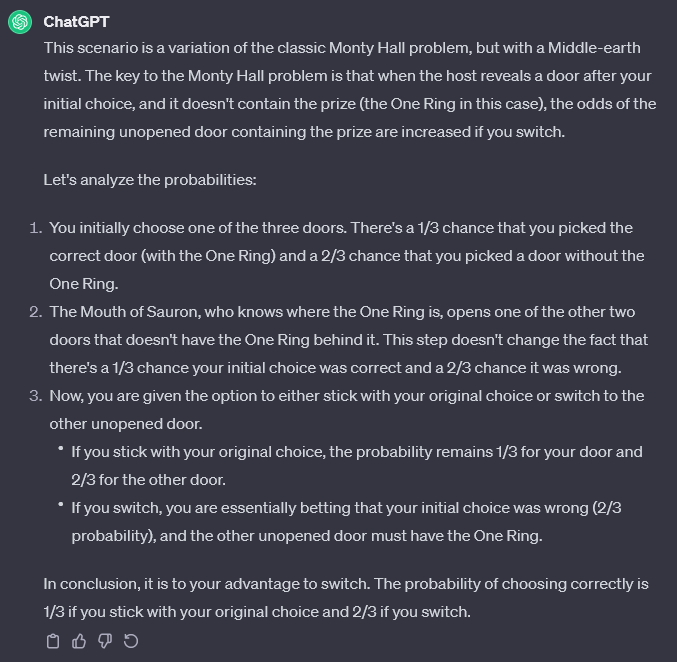Click the list number marker "3."
The image size is (677, 662).
[x=36, y=396]
